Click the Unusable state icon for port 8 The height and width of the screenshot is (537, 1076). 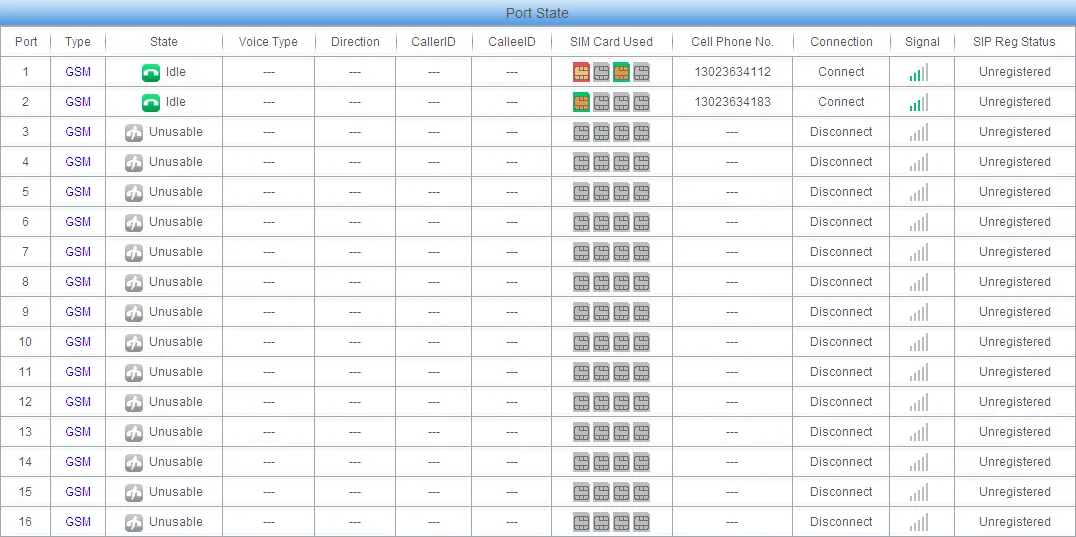[134, 283]
